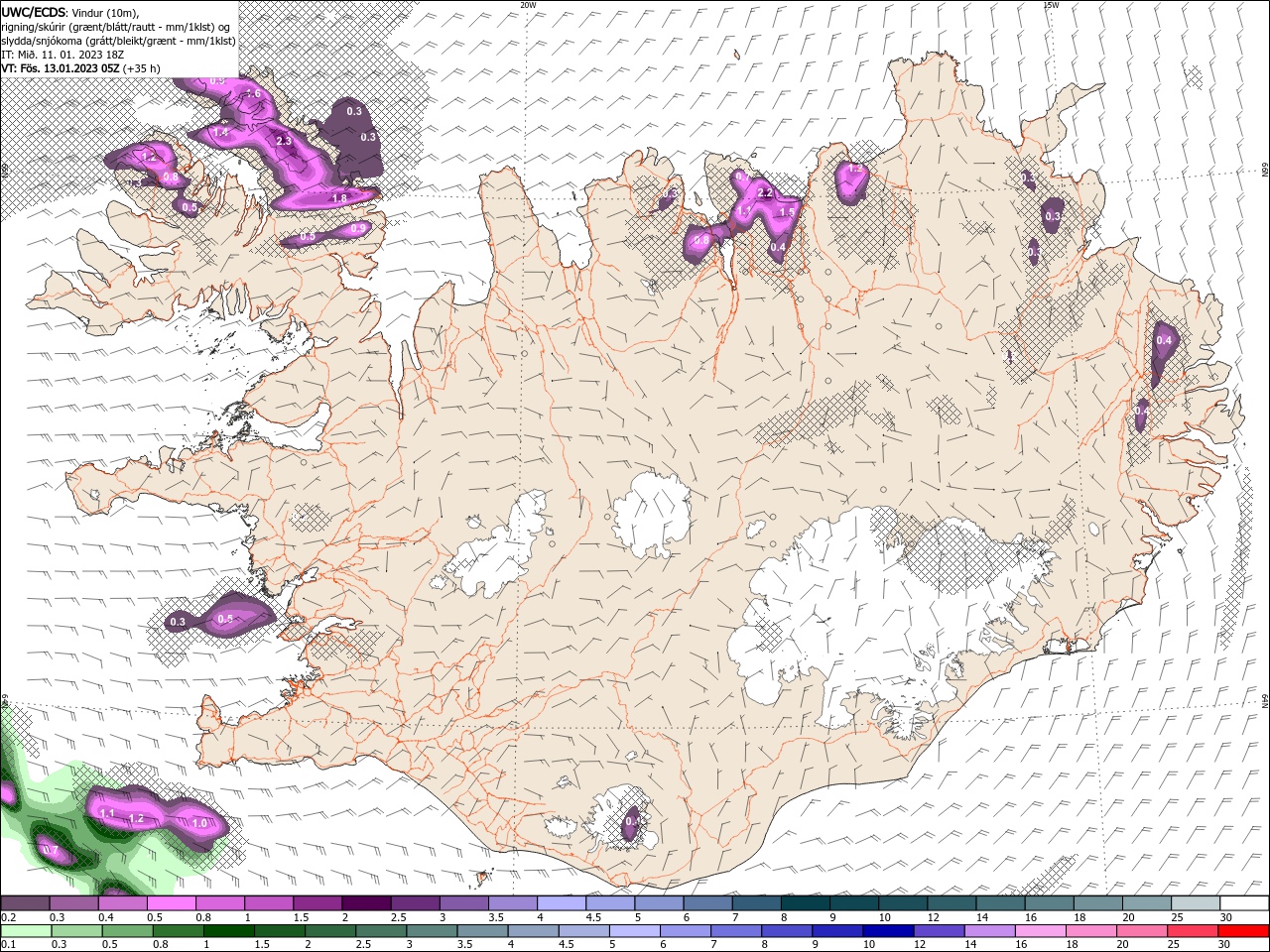Viewport: 1270px width, 952px height.
Task: Click the 'VT: Fös. 13.01.2023 05Z' valid time
Action: (x=61, y=68)
